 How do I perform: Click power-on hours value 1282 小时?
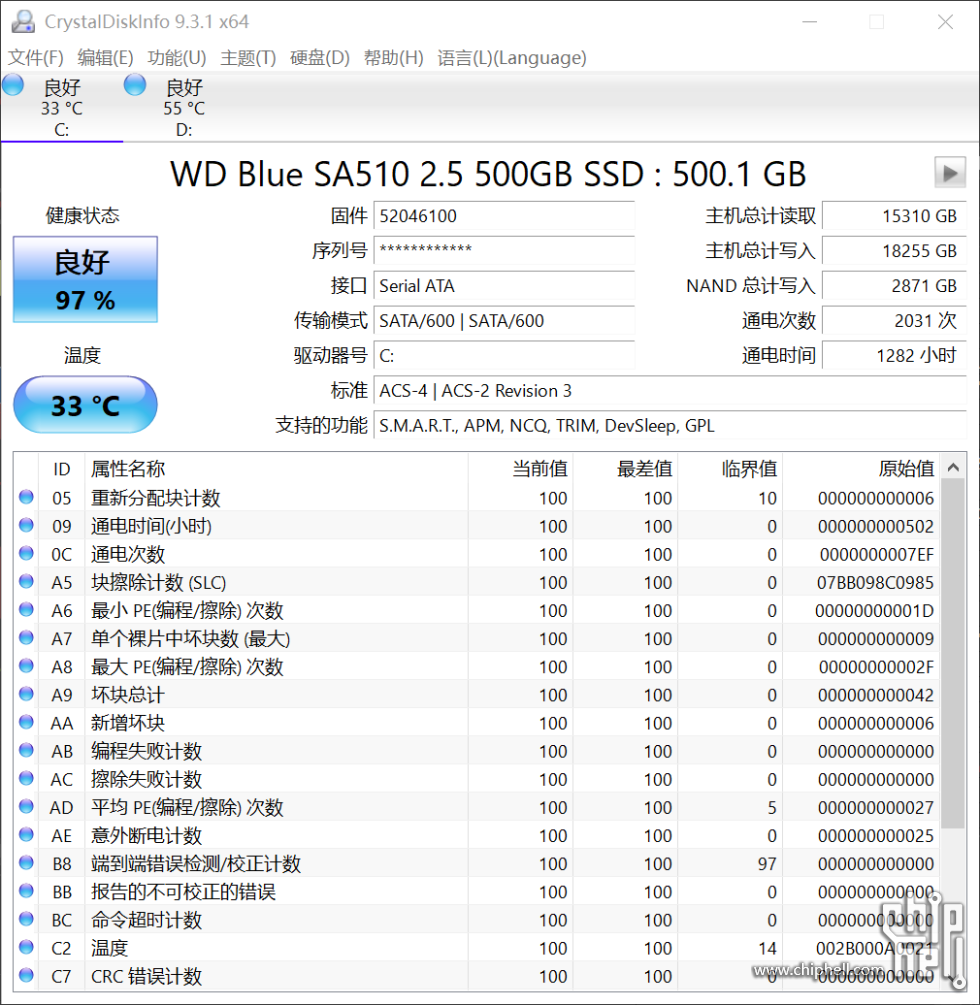[894, 356]
